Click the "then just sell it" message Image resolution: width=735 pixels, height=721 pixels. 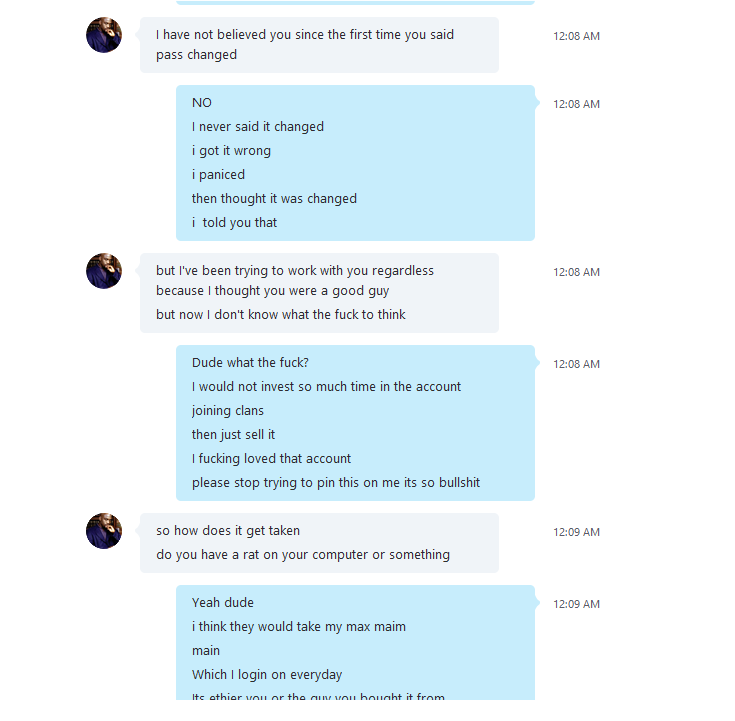(x=233, y=435)
